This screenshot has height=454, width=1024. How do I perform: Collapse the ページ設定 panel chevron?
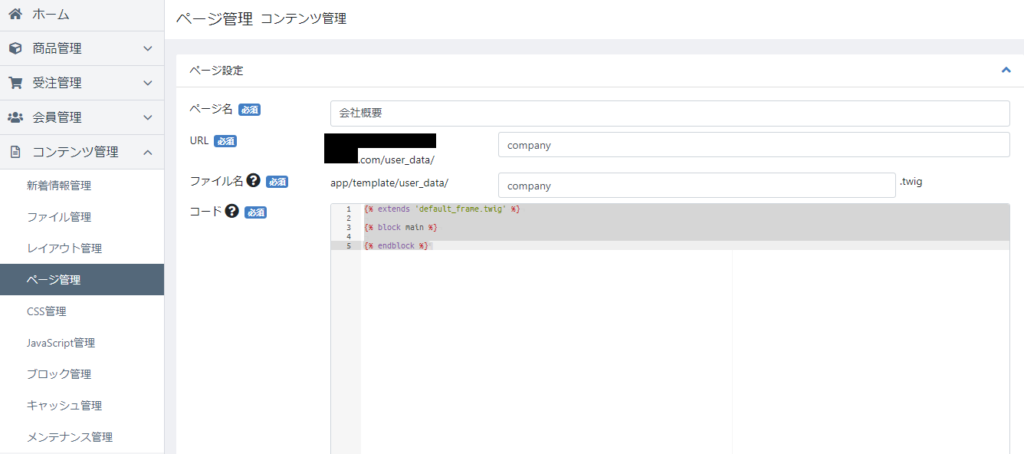click(1005, 70)
